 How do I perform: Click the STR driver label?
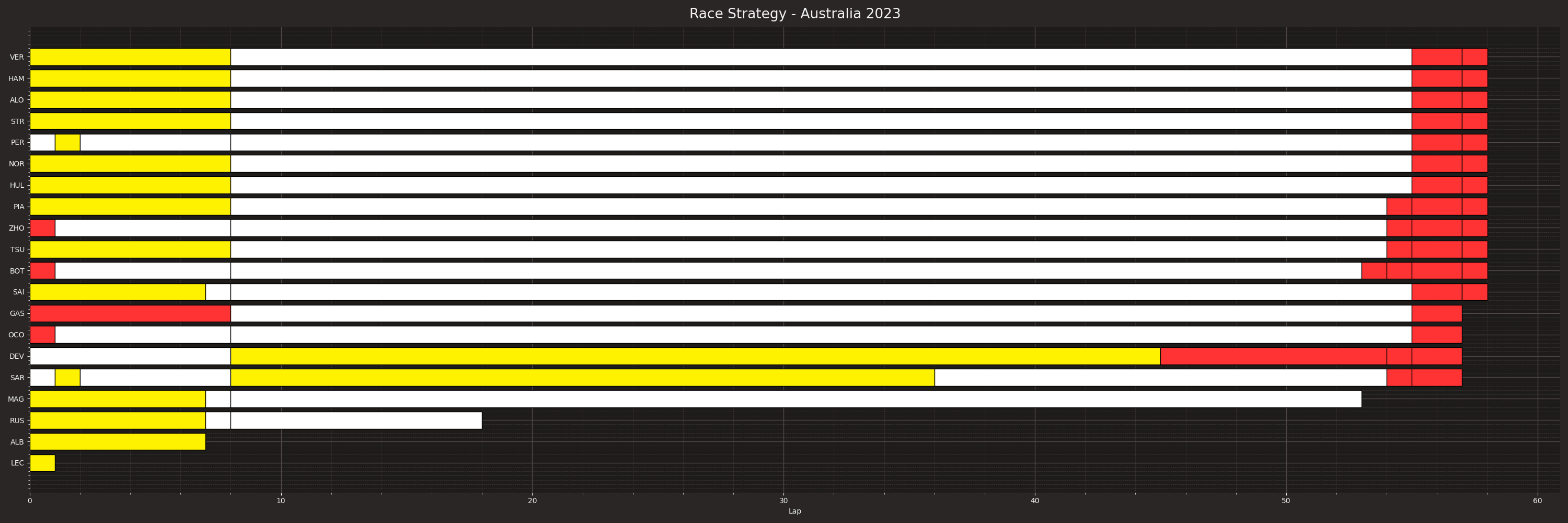[x=18, y=121]
